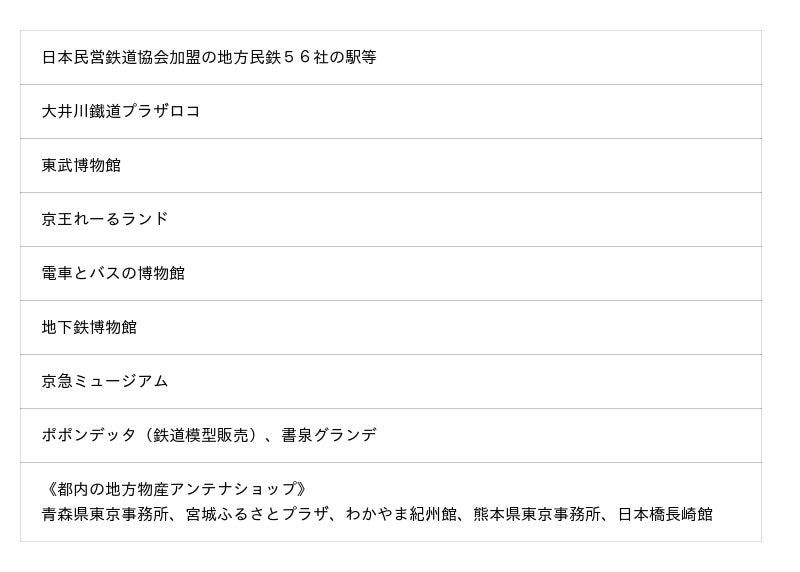Click 熊本県東京事務所 in the last row

coord(537,515)
